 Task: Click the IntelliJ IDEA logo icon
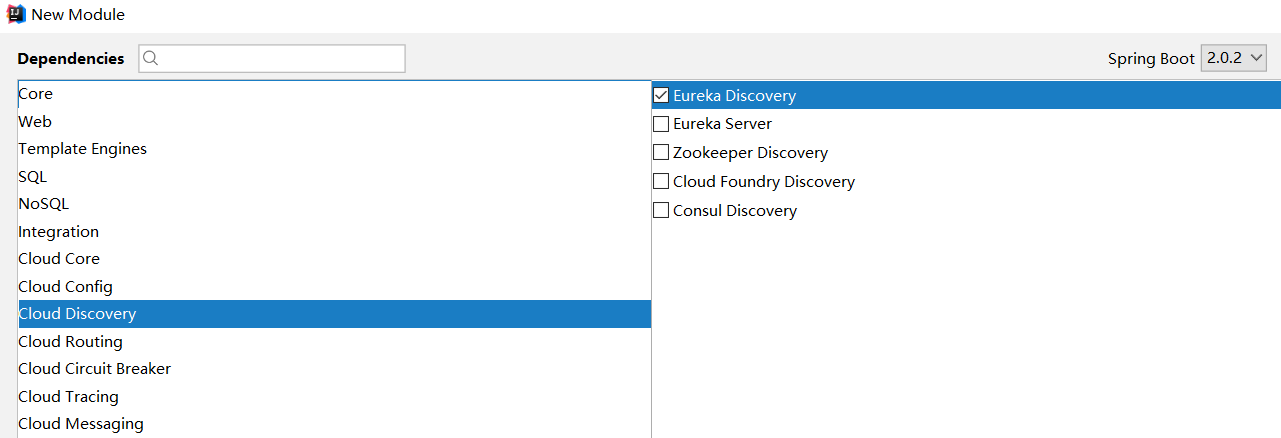click(x=16, y=15)
